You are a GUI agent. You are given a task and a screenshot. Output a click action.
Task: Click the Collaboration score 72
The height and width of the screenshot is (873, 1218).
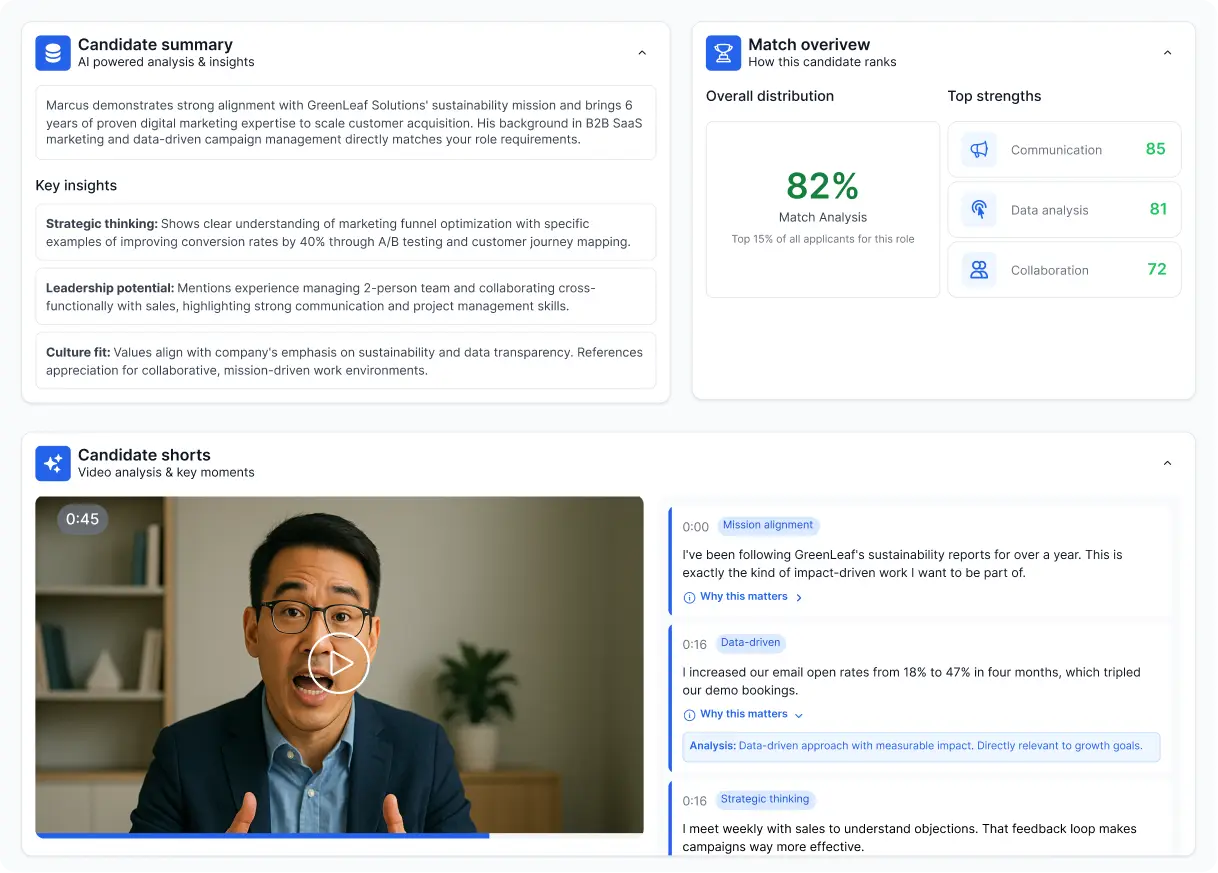point(1157,269)
